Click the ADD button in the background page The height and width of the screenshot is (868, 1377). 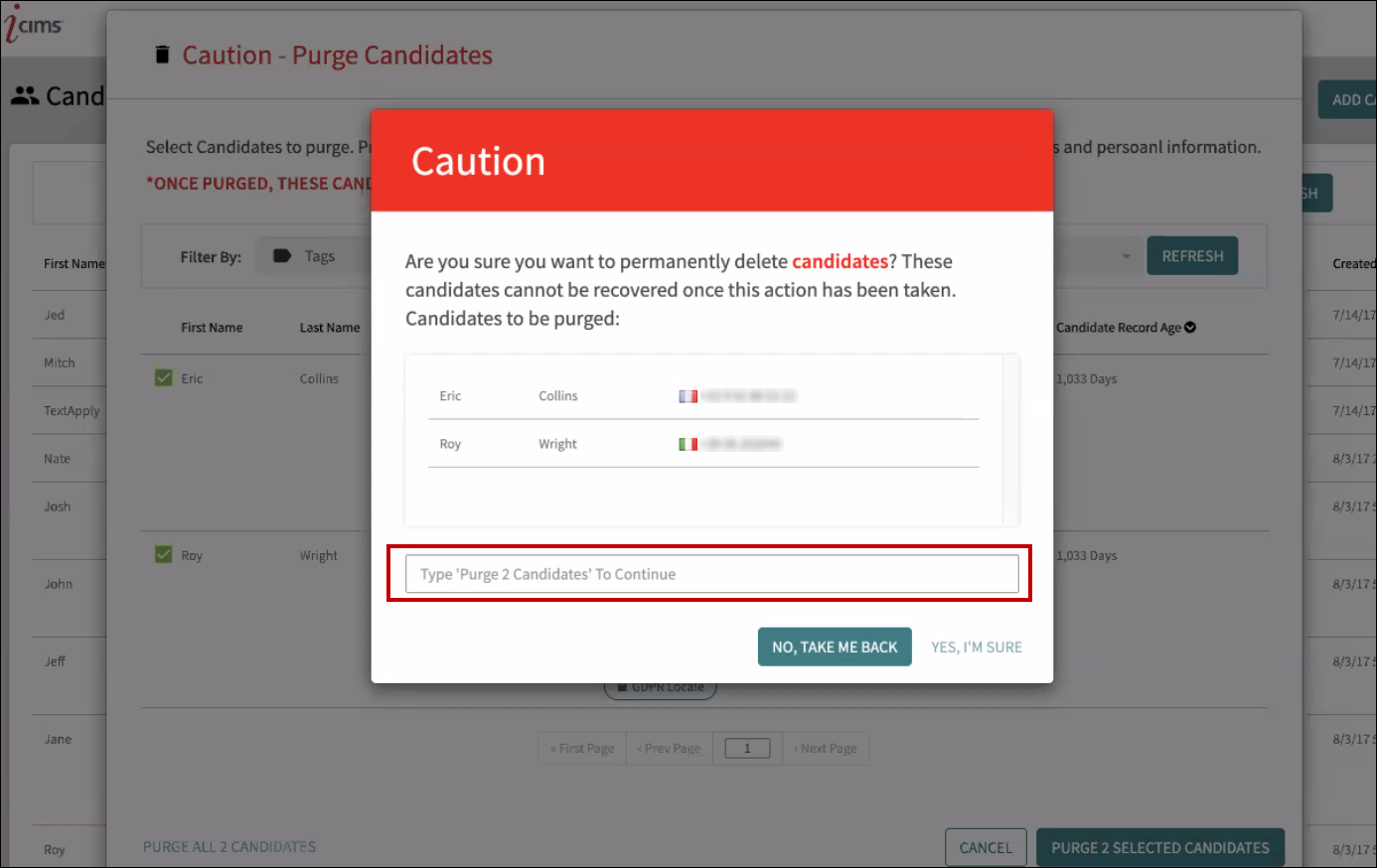1347,99
